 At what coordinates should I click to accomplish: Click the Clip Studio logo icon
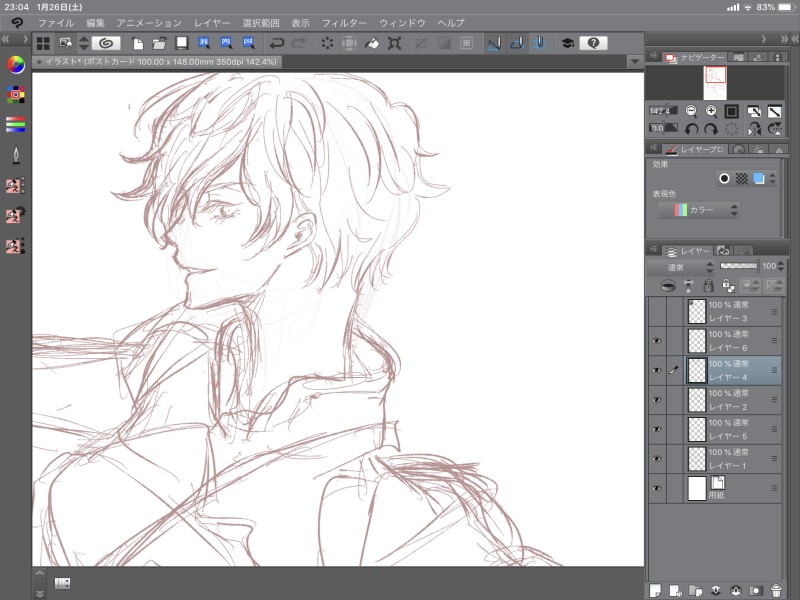click(17, 23)
